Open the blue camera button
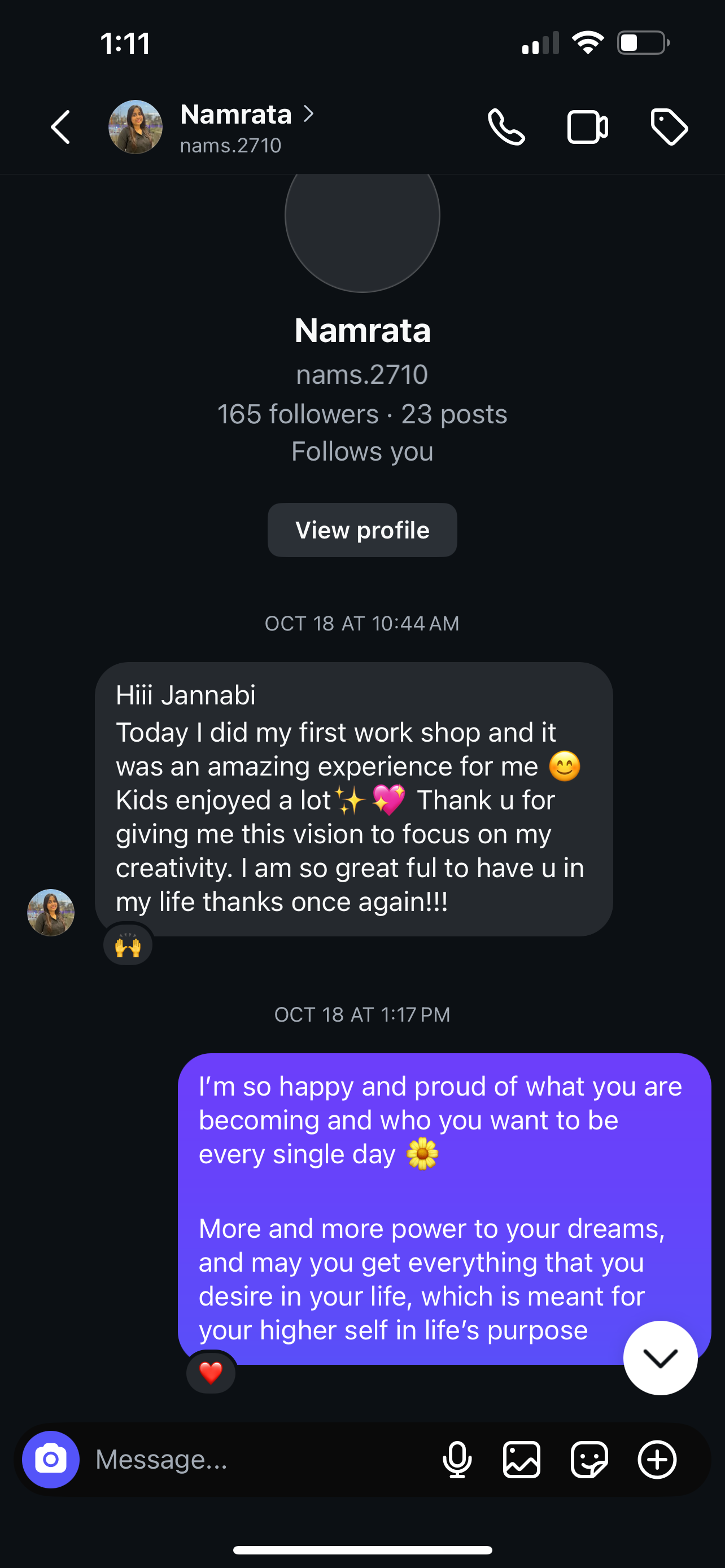Image resolution: width=725 pixels, height=1568 pixels. coord(50,1459)
